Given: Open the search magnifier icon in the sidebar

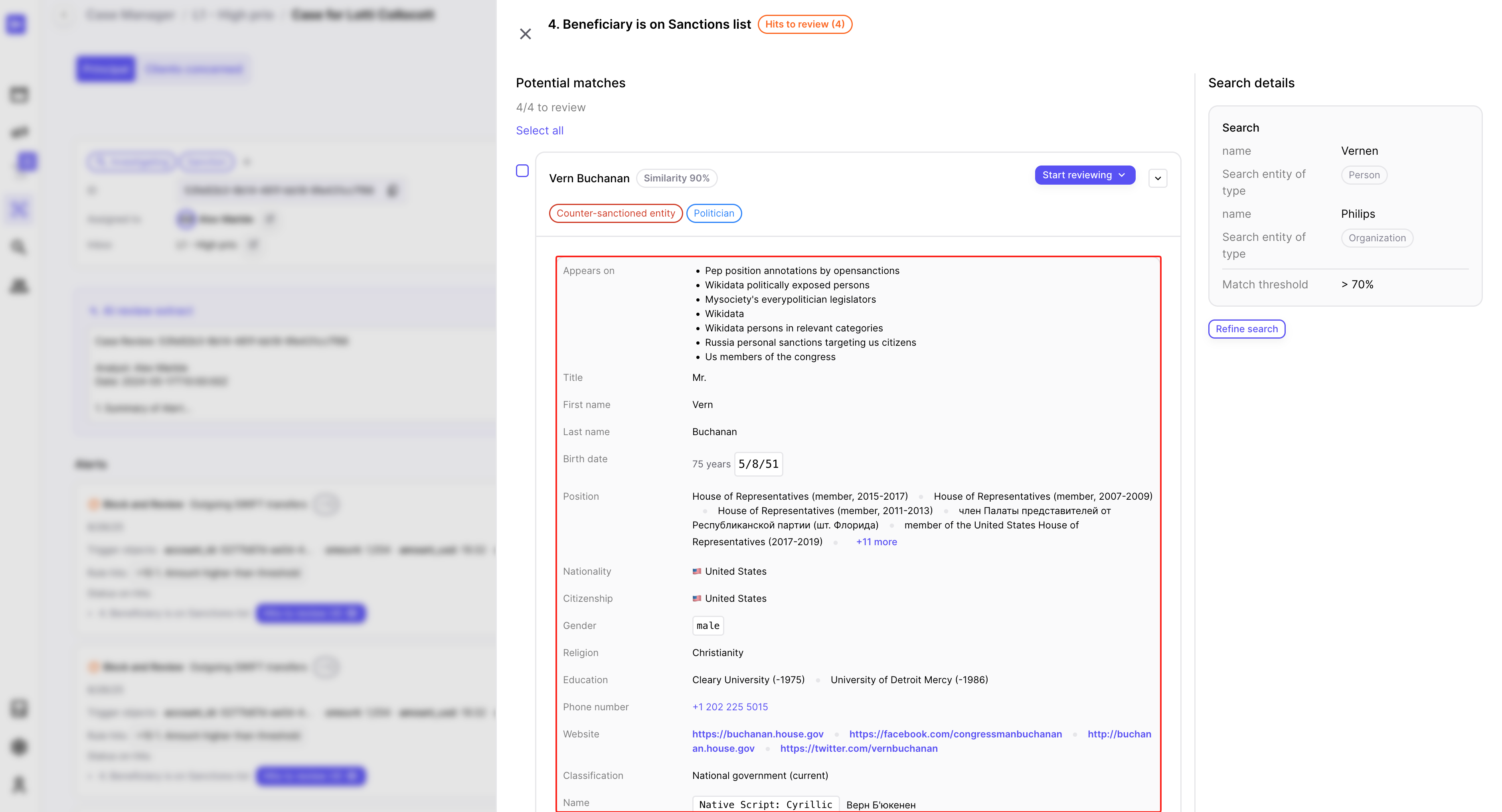Looking at the screenshot, I should pos(19,247).
